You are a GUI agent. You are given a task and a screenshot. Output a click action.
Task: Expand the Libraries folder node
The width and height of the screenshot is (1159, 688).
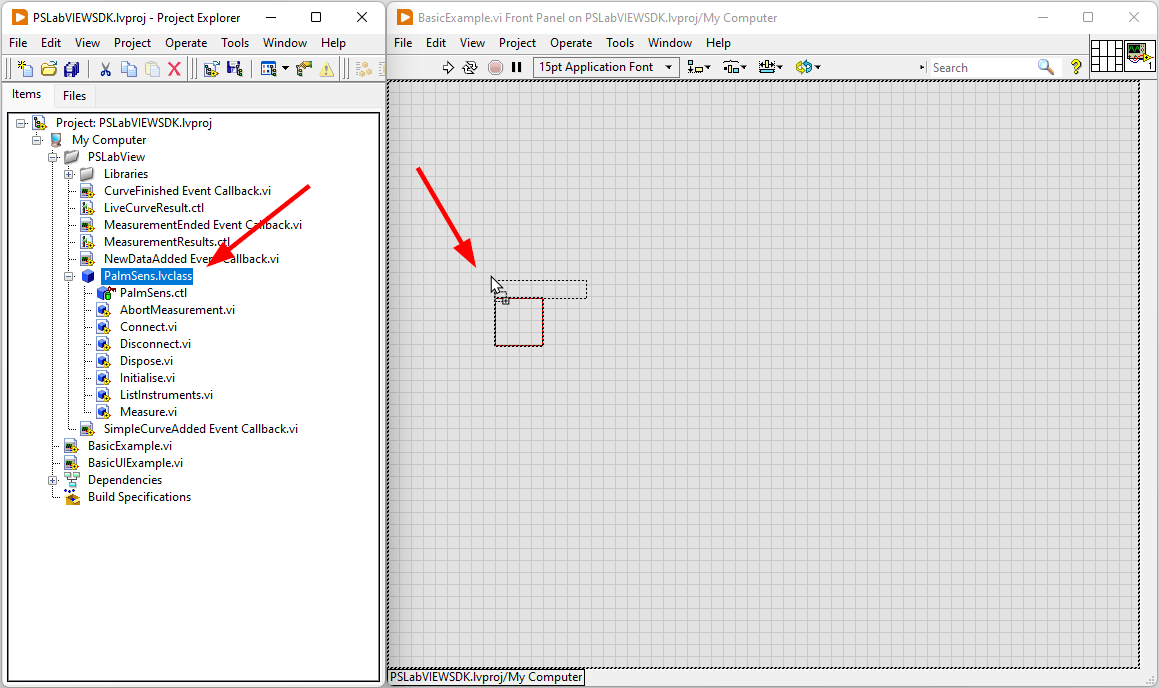tap(70, 174)
